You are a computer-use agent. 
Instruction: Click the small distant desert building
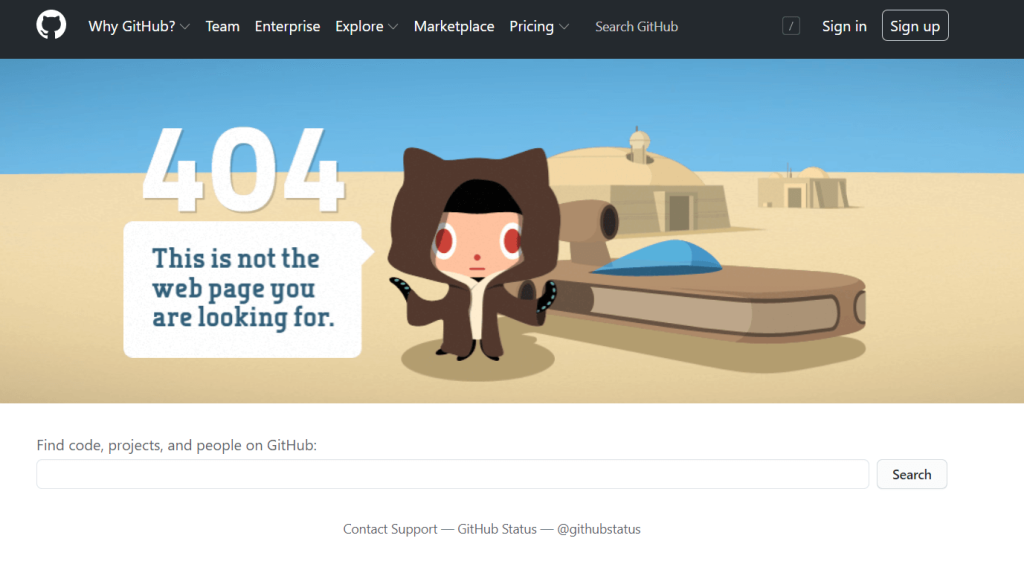point(801,188)
